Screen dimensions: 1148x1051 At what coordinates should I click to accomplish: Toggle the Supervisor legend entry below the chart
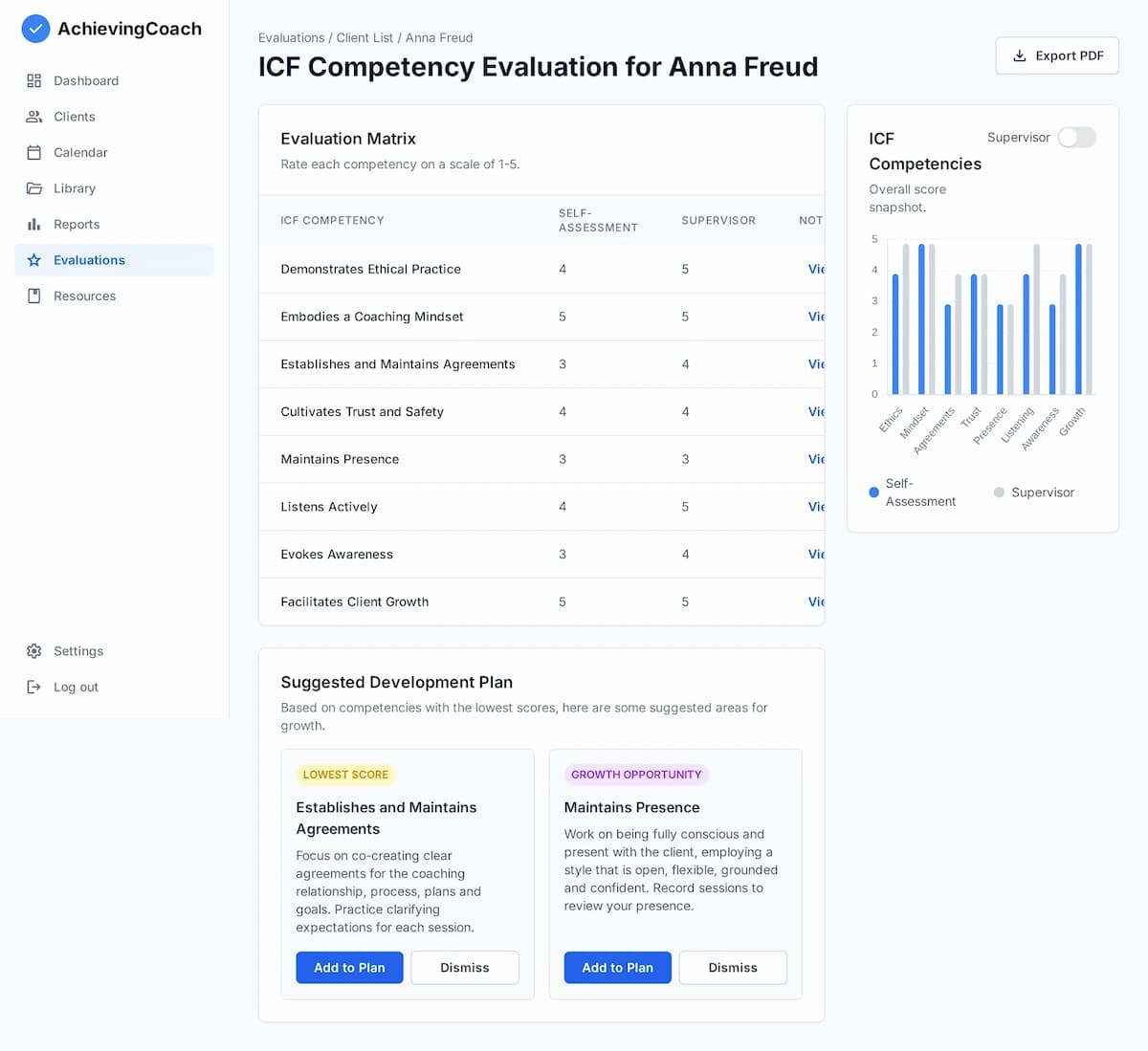(1033, 492)
